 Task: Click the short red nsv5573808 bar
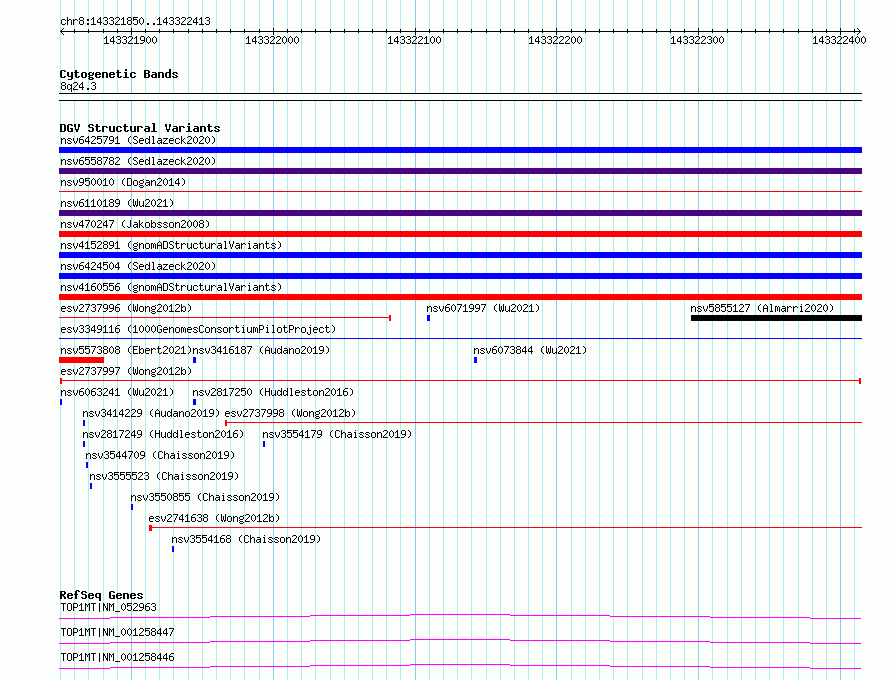click(82, 360)
